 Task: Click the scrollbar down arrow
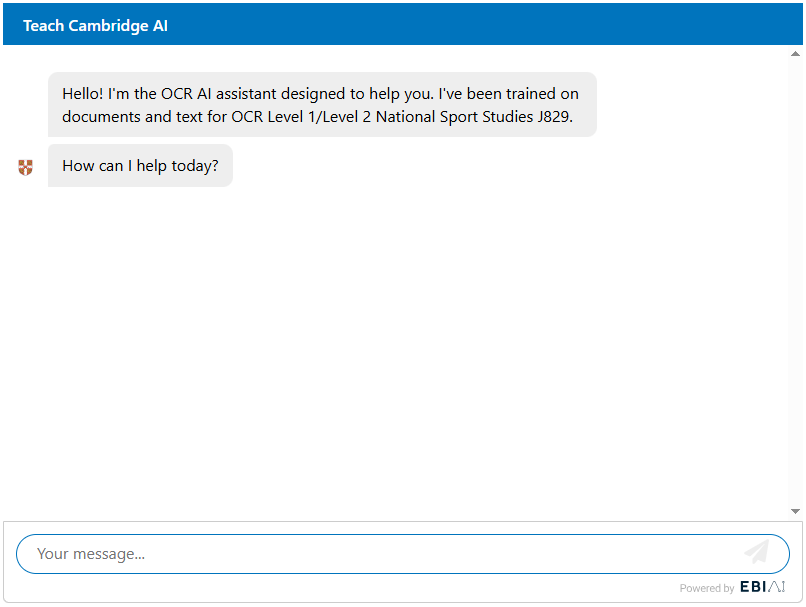point(795,508)
